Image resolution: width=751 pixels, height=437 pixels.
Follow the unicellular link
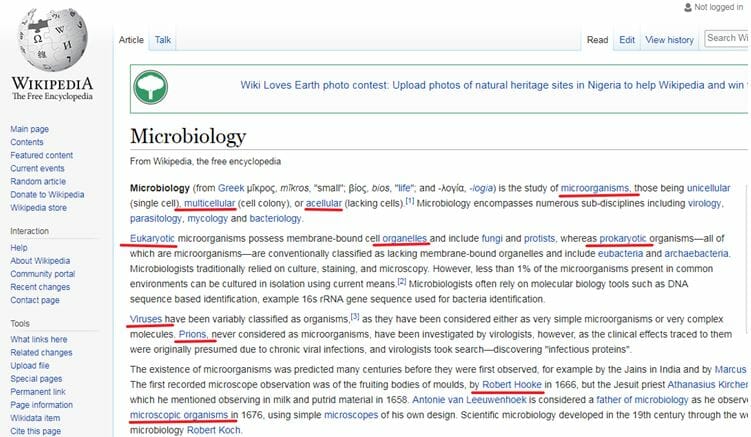708,188
